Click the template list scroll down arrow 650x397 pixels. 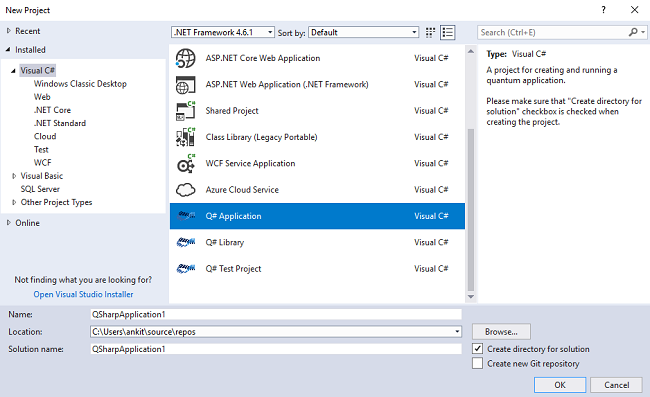[471, 296]
